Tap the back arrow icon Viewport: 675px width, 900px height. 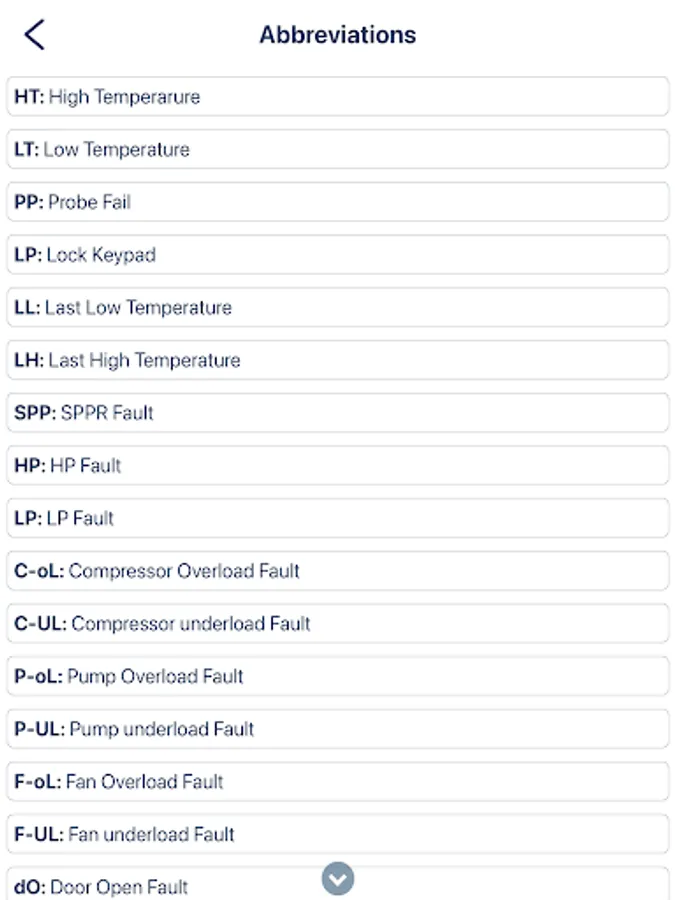pyautogui.click(x=35, y=34)
